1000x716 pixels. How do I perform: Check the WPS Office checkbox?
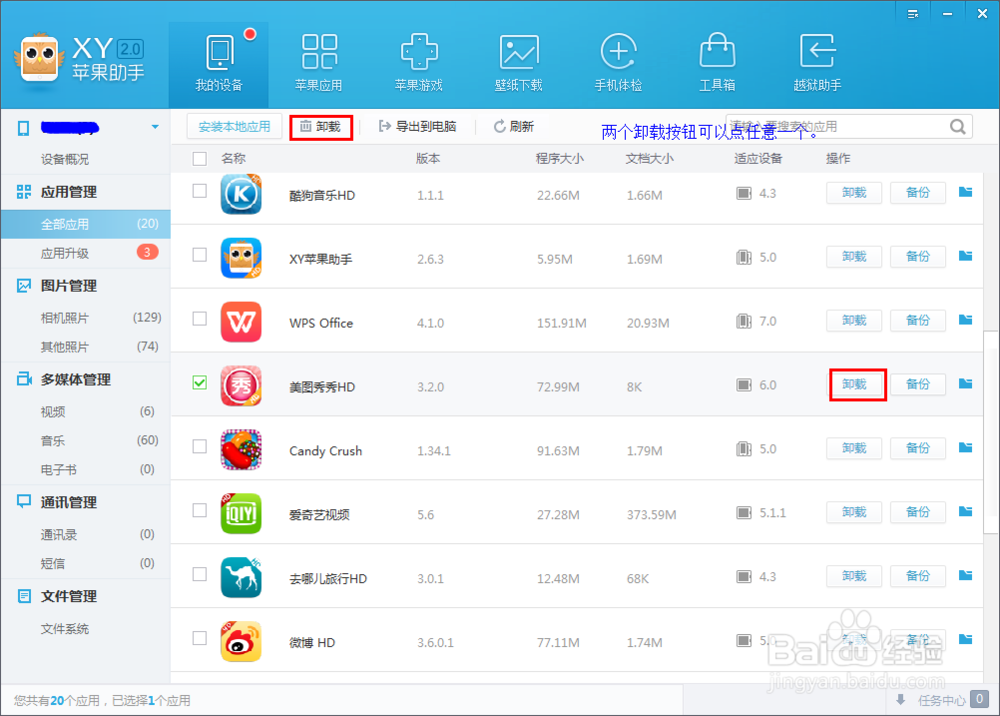(x=200, y=318)
